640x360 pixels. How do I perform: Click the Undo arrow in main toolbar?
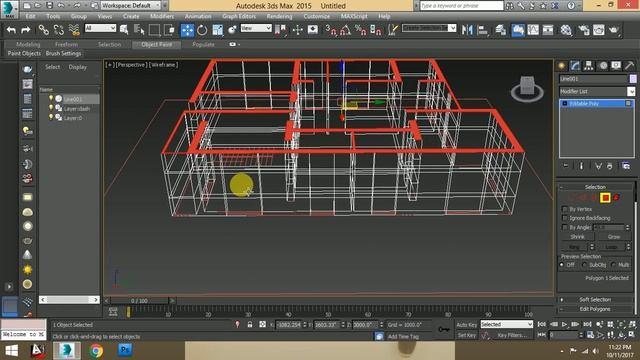point(11,30)
